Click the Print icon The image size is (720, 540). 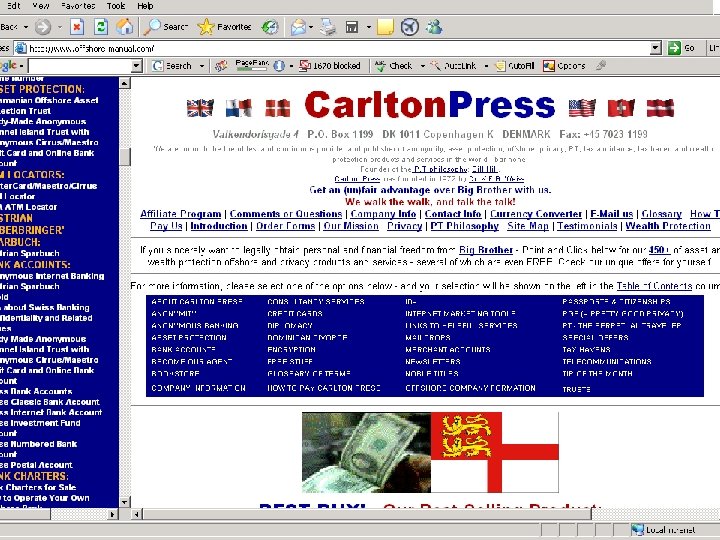[x=327, y=27]
